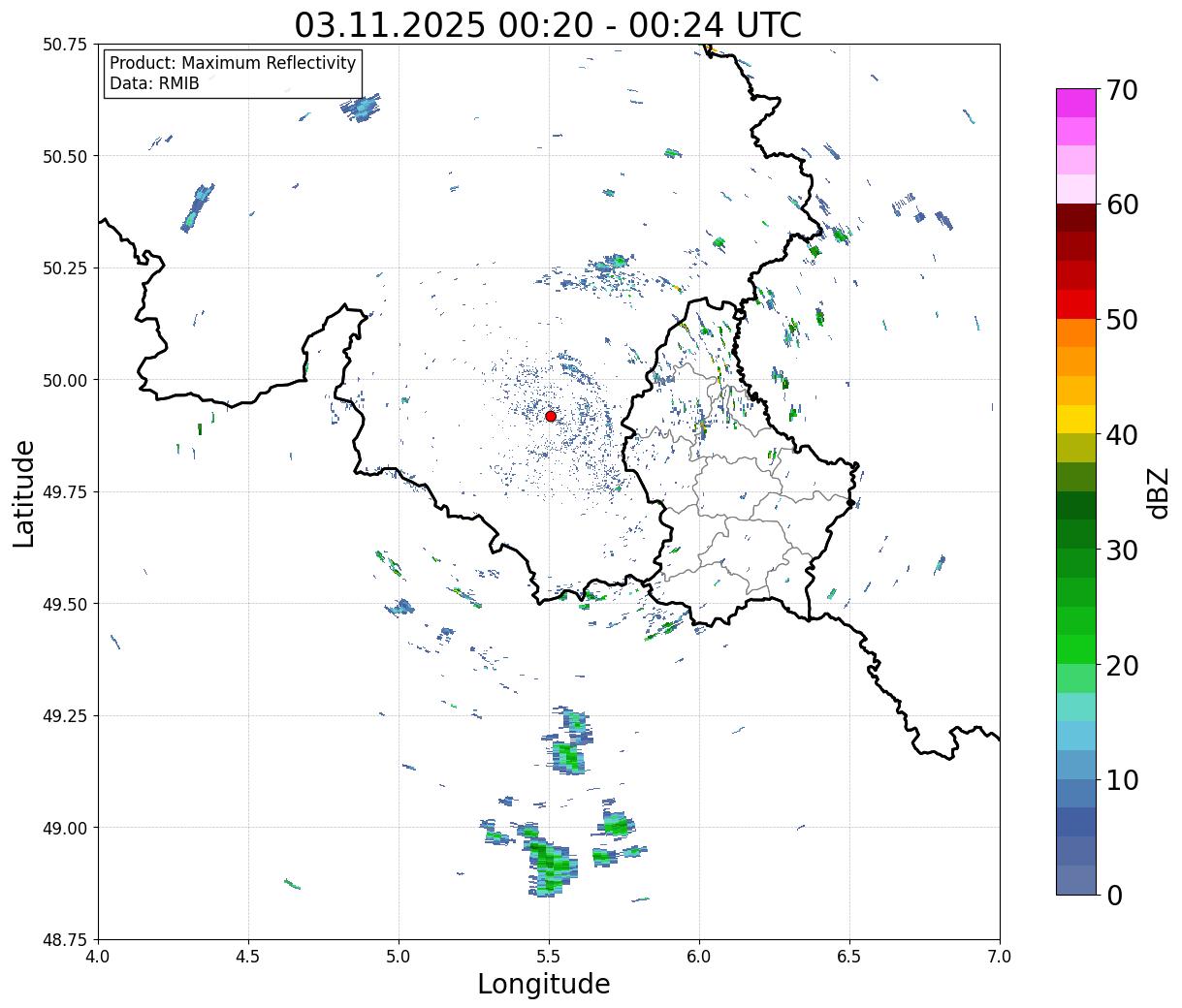Click the longitude tick label 6.5
Image resolution: width=1182 pixels, height=1008 pixels.
coord(849,957)
